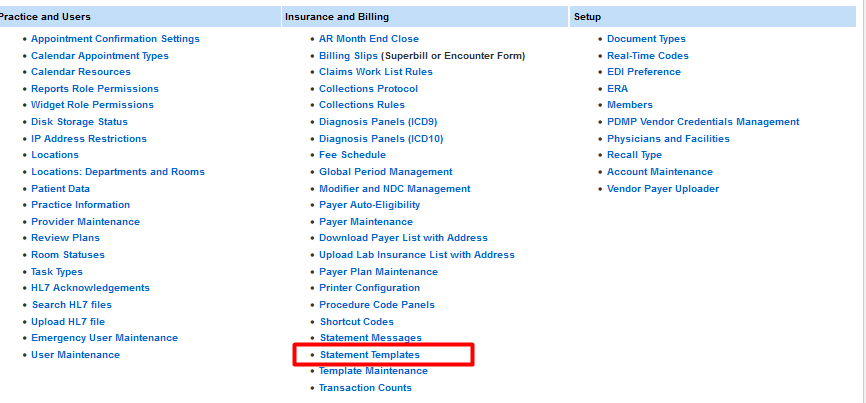The height and width of the screenshot is (403, 866).
Task: Open Provider Maintenance link
Action: point(85,222)
